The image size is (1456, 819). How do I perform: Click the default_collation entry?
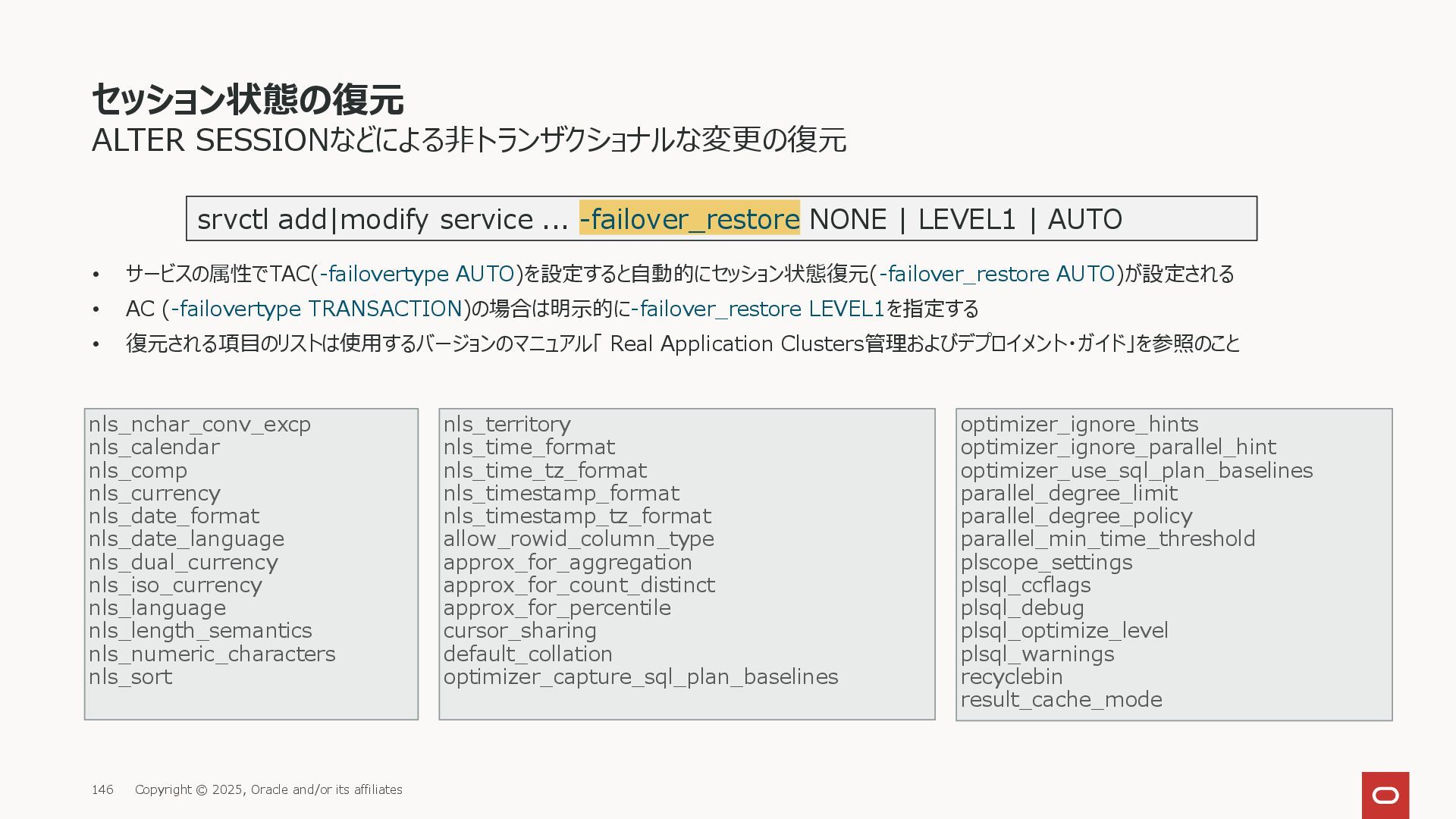tap(528, 654)
